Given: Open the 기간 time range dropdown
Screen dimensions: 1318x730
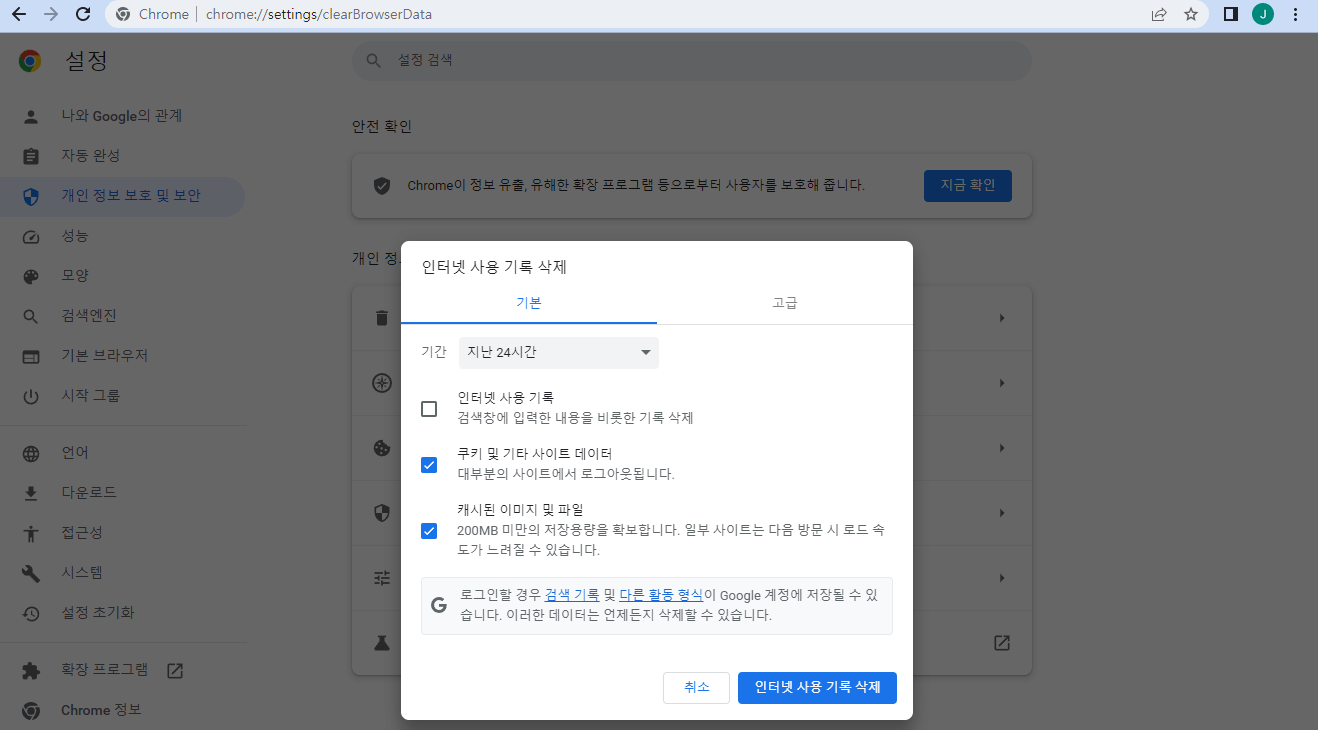Looking at the screenshot, I should [x=558, y=353].
